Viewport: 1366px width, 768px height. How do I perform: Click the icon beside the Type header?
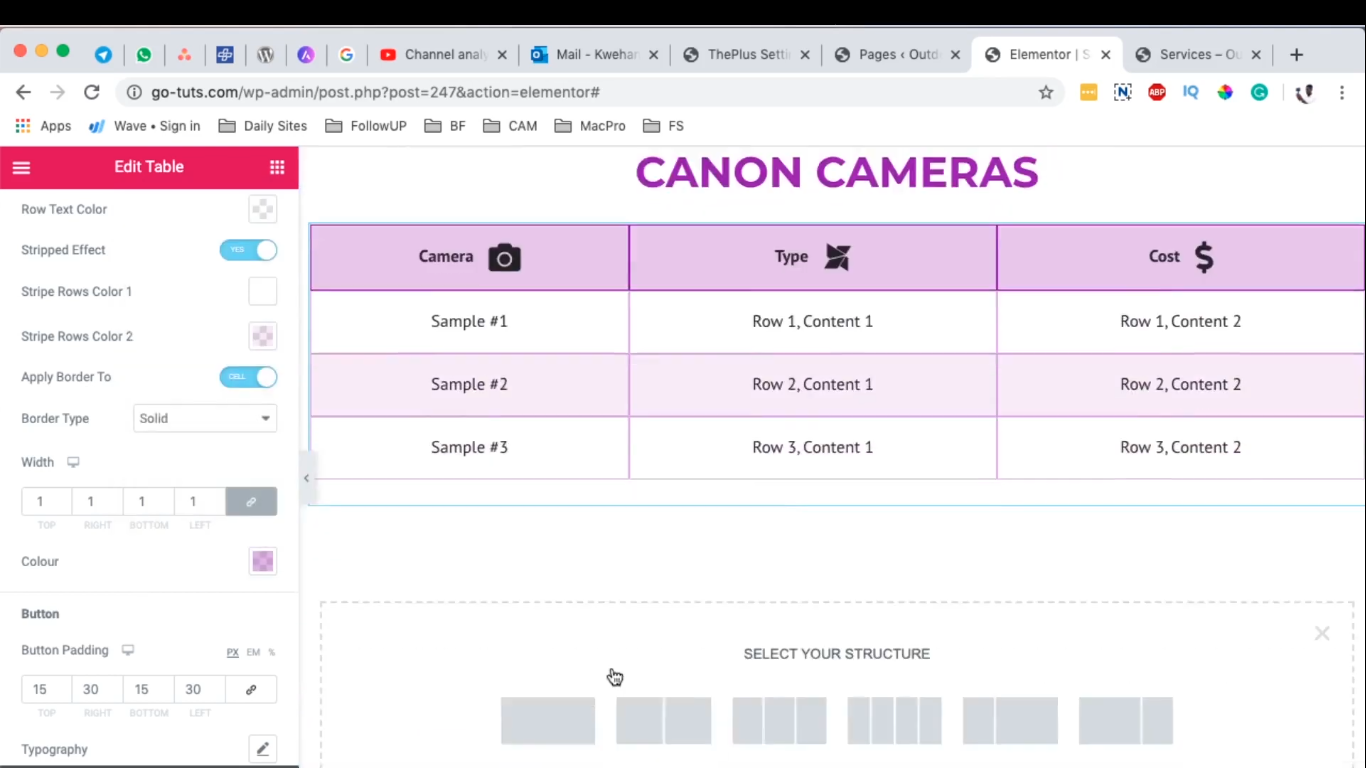pos(837,257)
